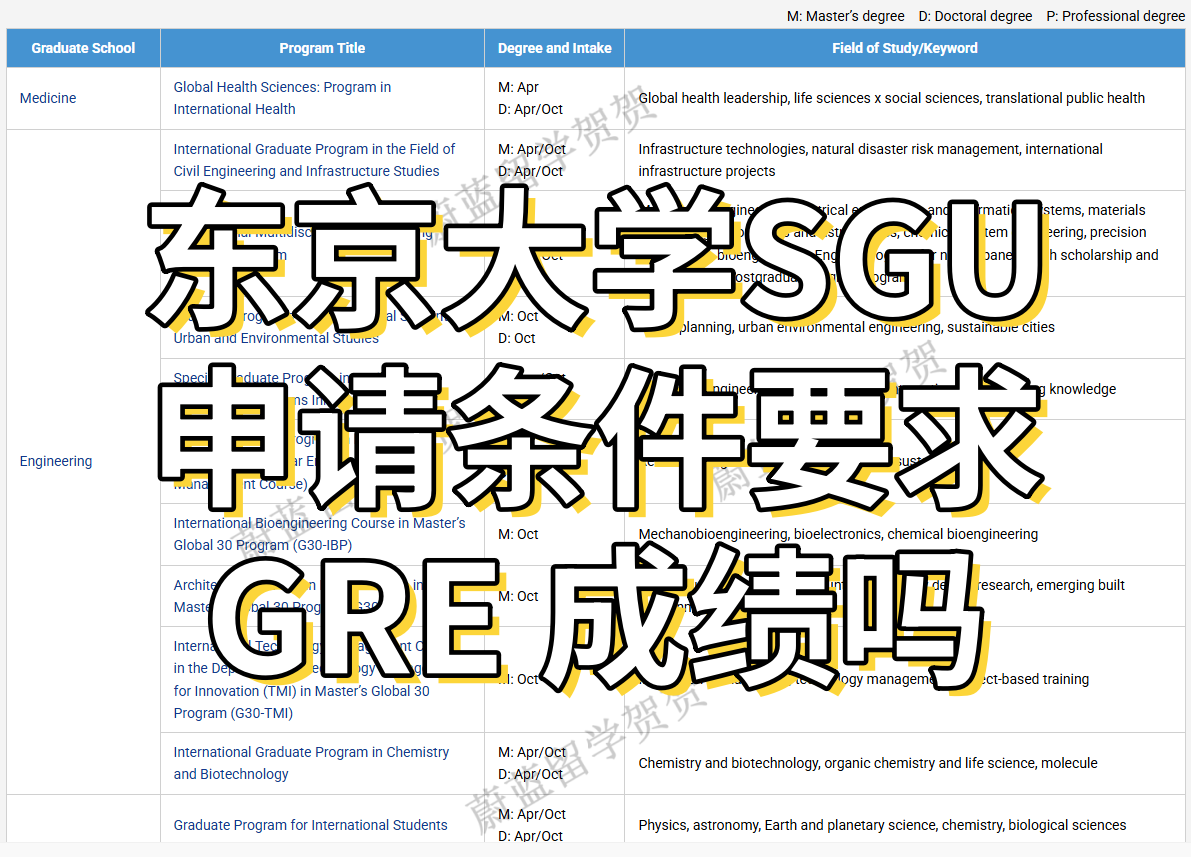Select the 'M: Master's degree' legend text
This screenshot has width=1191, height=857.
(845, 16)
